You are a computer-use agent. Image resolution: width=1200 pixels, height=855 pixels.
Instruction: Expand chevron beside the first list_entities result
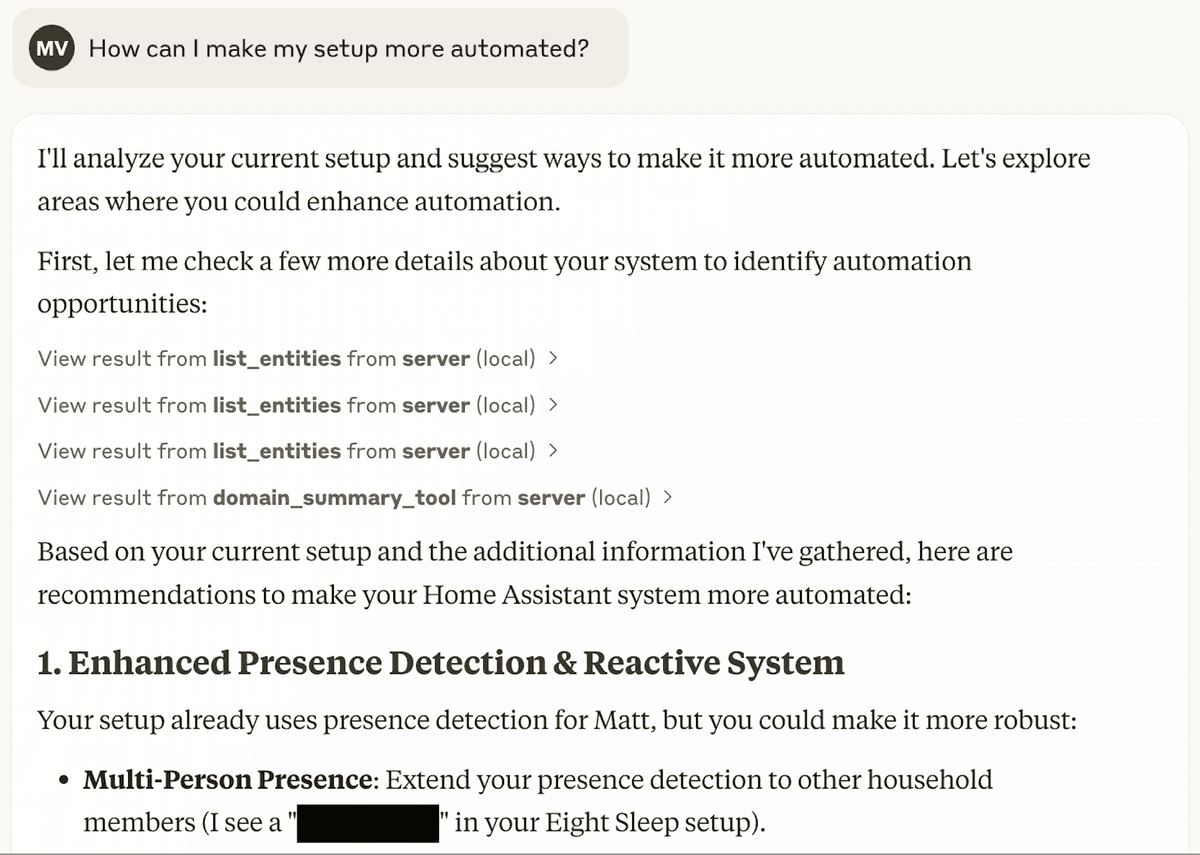(553, 359)
